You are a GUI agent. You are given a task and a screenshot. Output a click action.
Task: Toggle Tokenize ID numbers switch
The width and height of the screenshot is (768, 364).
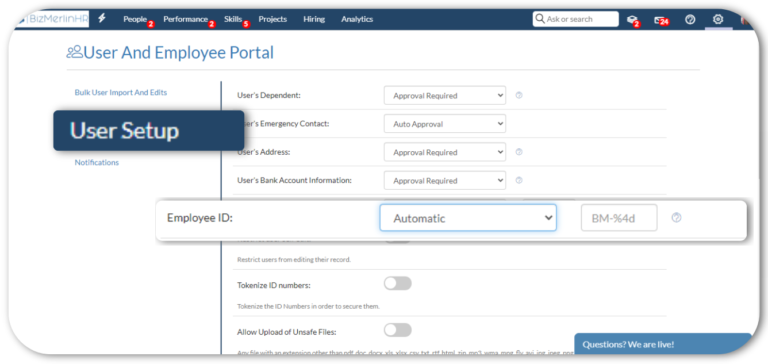point(398,284)
